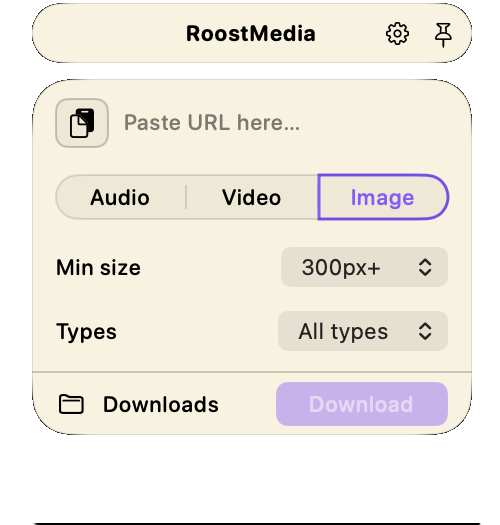This screenshot has height=525, width=500.
Task: Open the Downloads folder icon
Action: [71, 404]
